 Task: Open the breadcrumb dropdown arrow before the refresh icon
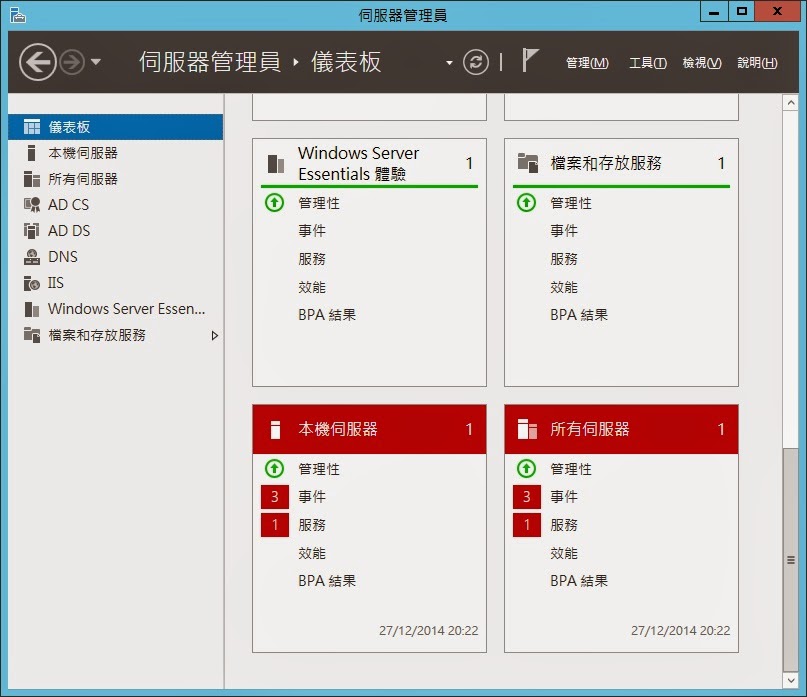coord(449,63)
